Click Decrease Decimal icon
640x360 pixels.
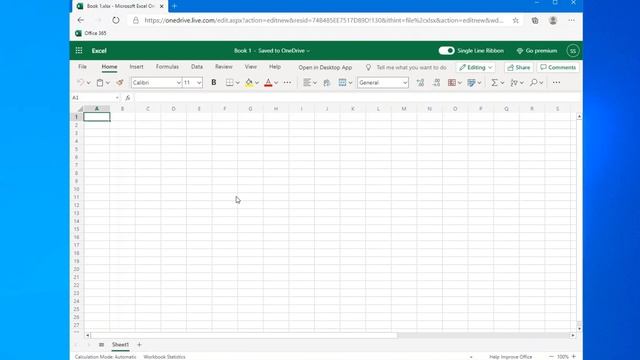click(436, 82)
